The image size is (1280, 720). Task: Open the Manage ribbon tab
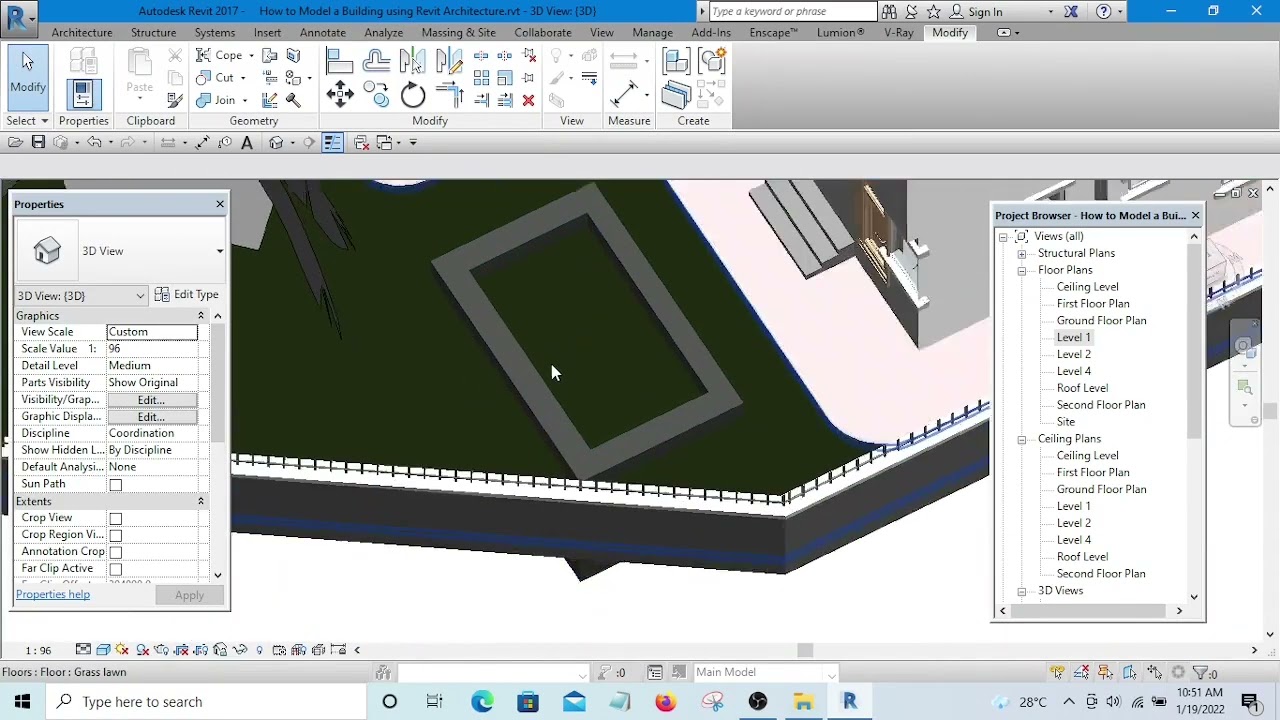click(x=652, y=33)
